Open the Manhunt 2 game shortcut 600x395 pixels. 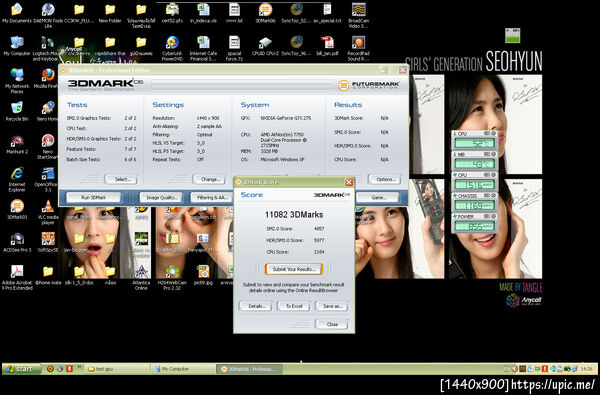[17, 144]
